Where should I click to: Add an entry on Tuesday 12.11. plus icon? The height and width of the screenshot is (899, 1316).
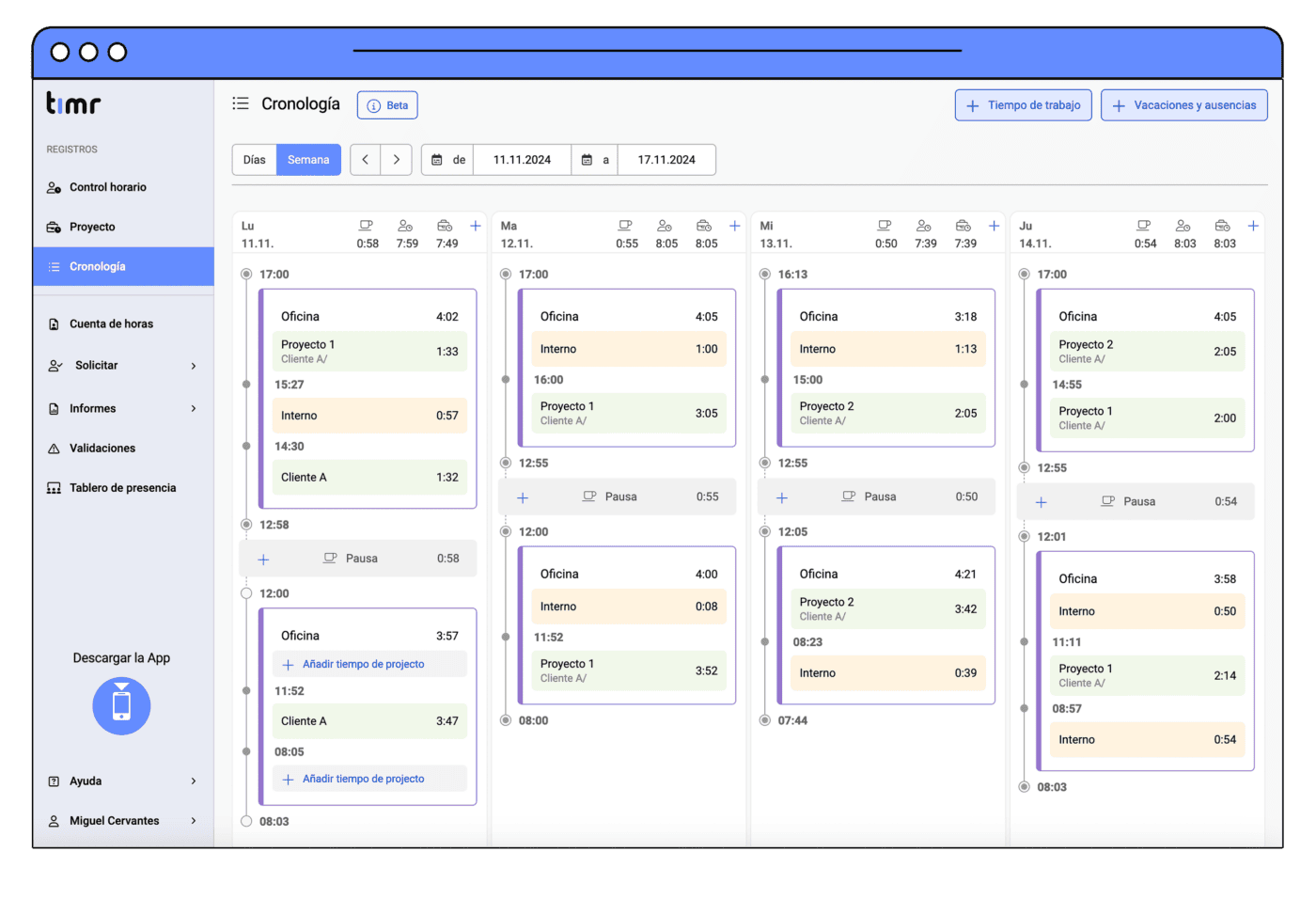point(735,226)
